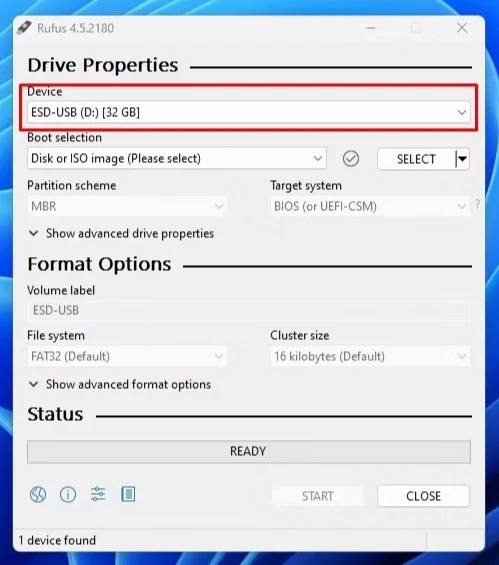
Task: Open the Boot selection dropdown
Action: tap(177, 158)
